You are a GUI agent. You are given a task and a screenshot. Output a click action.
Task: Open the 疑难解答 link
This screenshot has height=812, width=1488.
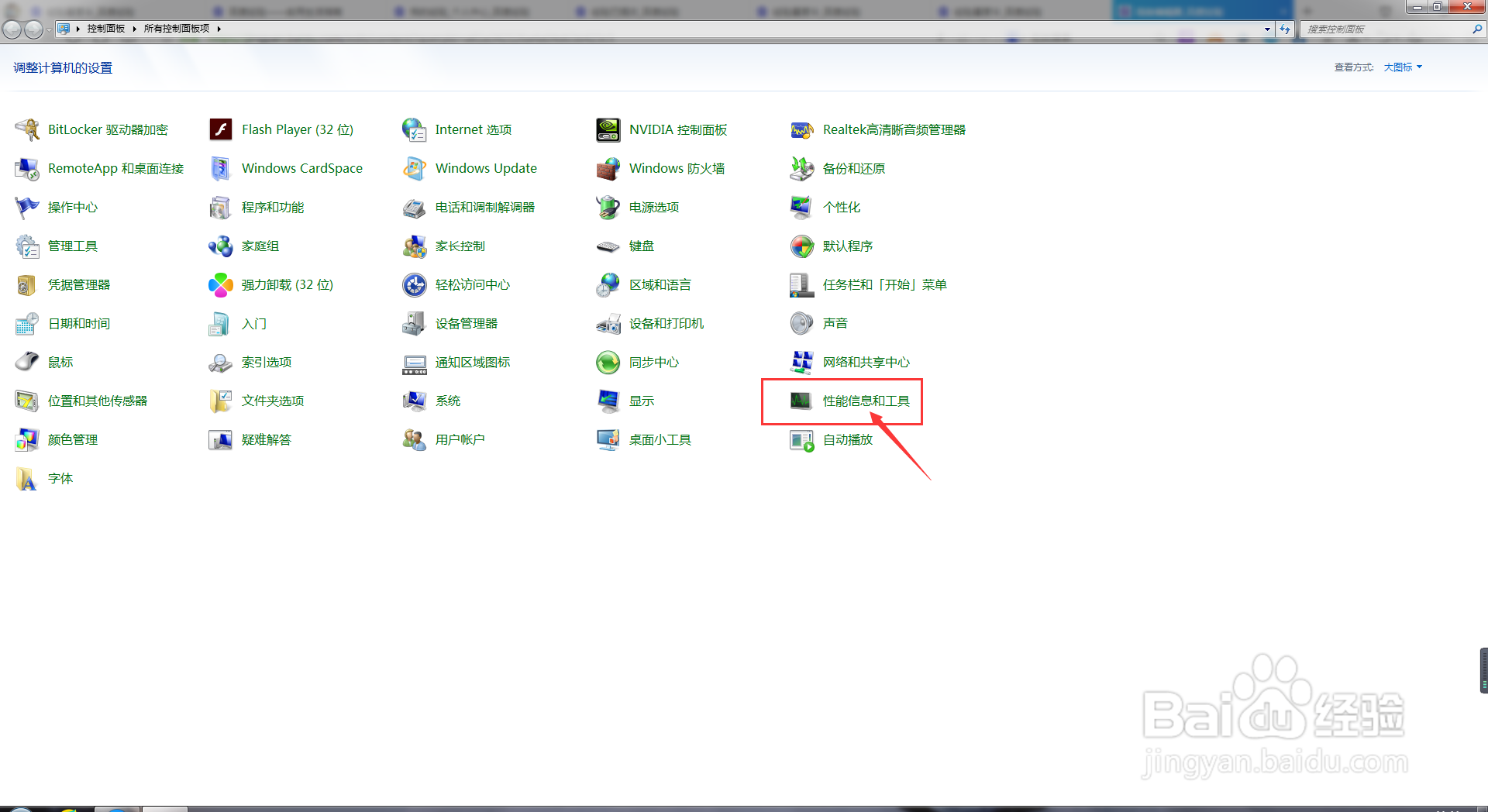click(x=267, y=439)
